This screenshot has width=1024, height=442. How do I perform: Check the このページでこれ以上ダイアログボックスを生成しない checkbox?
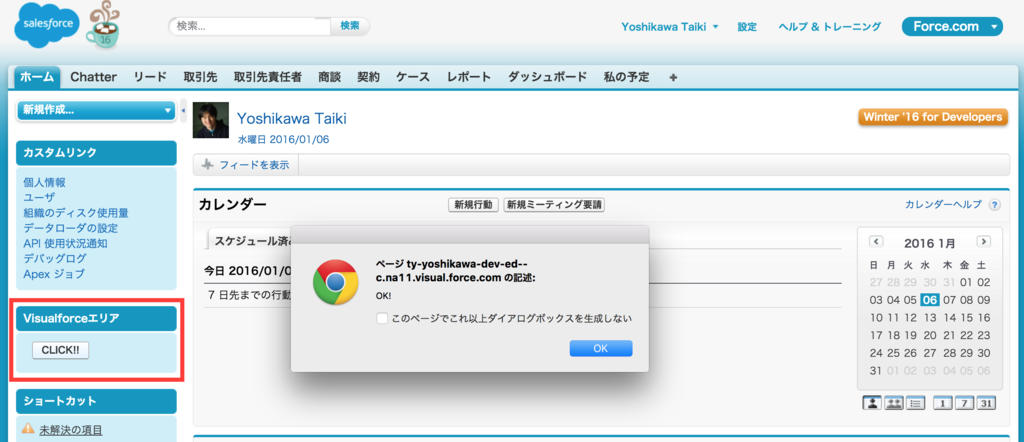(382, 319)
